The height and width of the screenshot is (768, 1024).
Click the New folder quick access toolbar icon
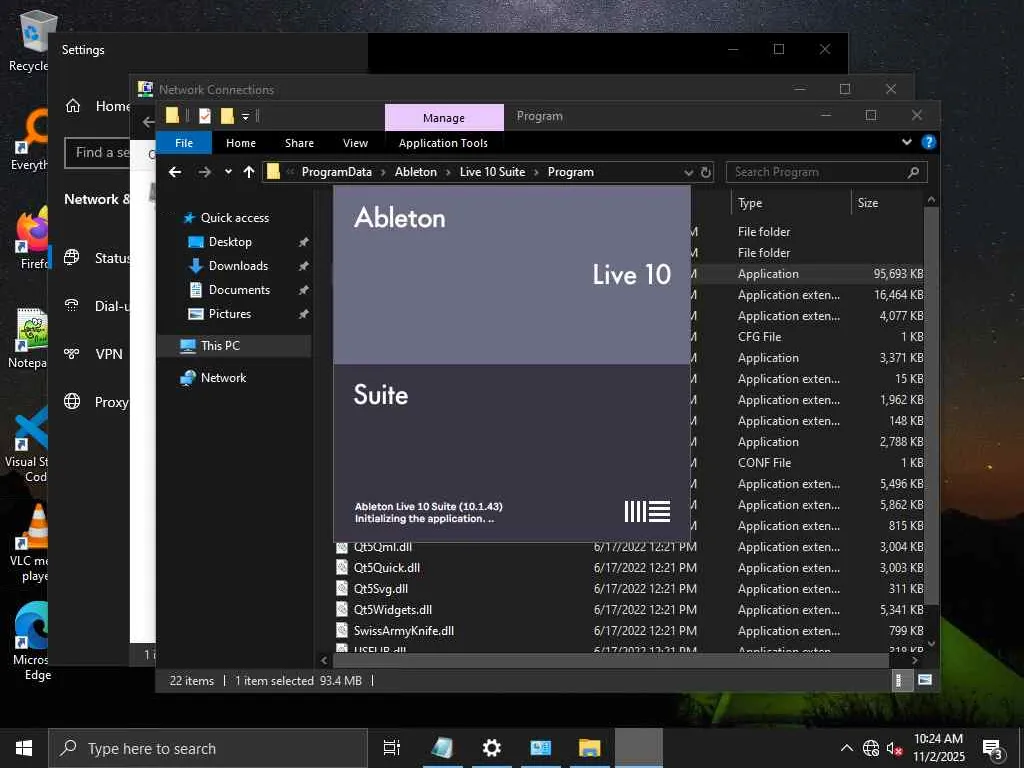tap(227, 116)
